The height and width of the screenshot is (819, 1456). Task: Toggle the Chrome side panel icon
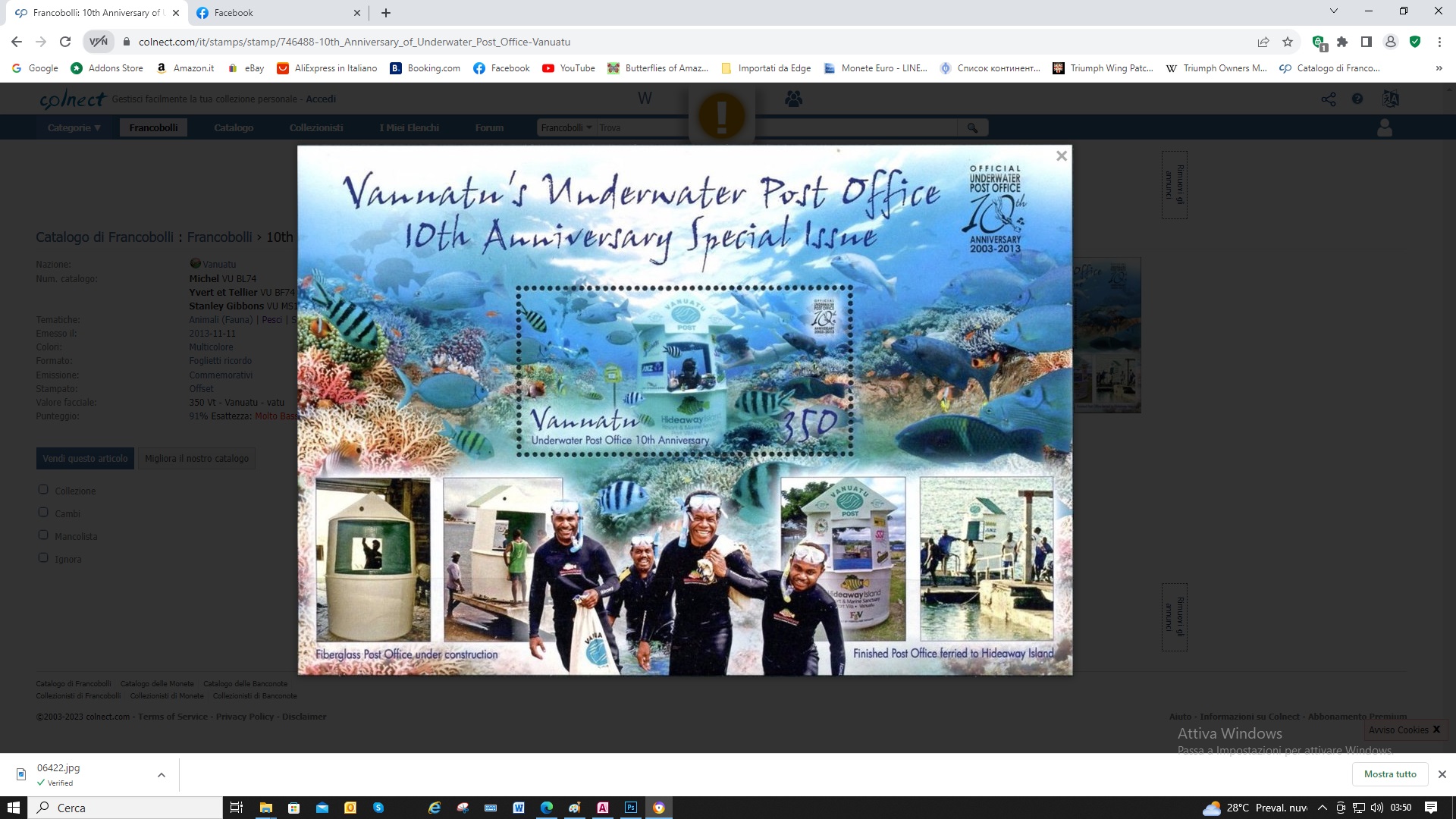[1367, 42]
